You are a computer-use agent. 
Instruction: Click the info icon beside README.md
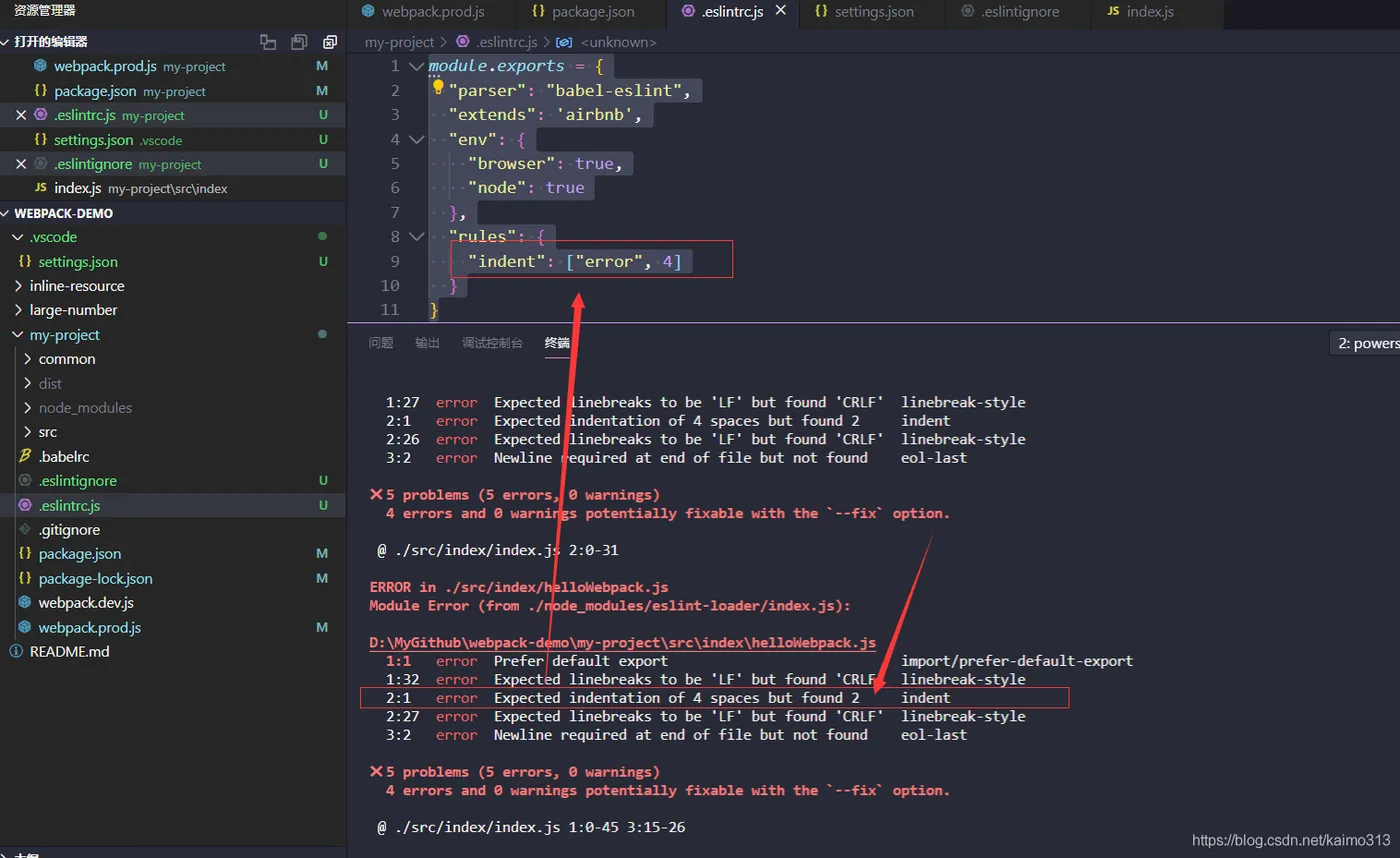coord(16,651)
